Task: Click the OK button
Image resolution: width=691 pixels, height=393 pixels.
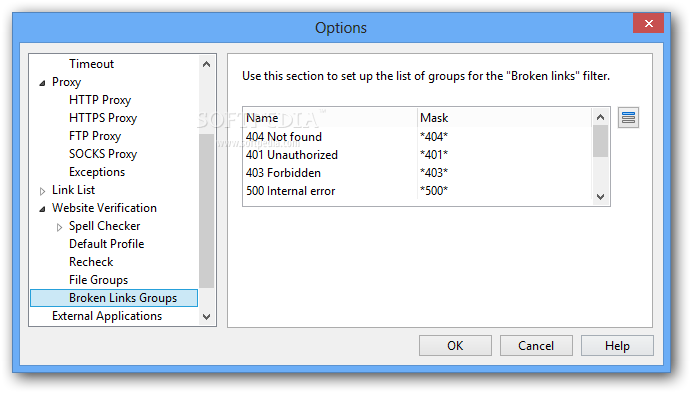Action: pos(455,345)
